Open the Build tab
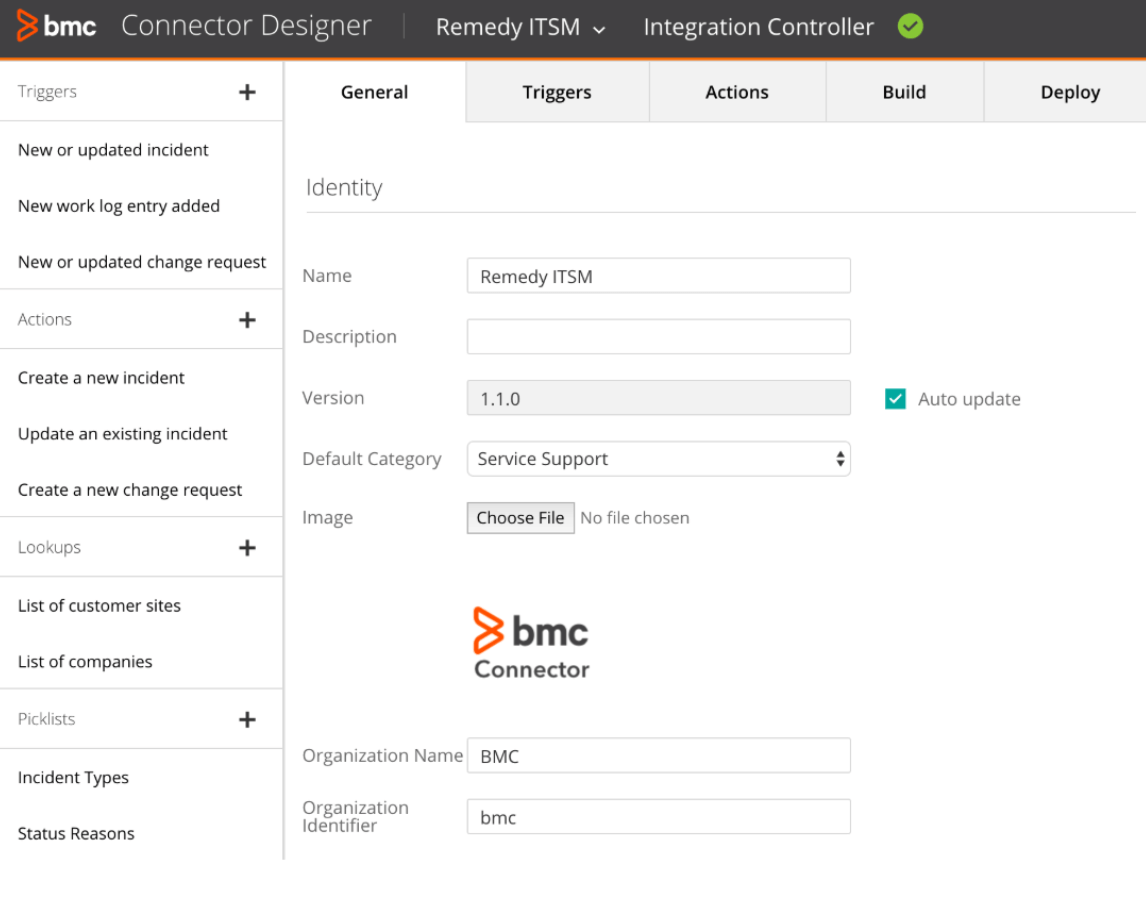This screenshot has width=1146, height=904. (904, 92)
